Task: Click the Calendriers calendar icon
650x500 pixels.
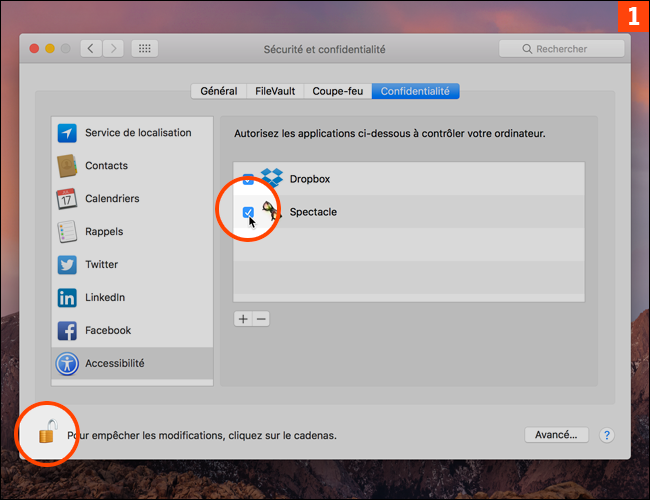Action: click(67, 199)
